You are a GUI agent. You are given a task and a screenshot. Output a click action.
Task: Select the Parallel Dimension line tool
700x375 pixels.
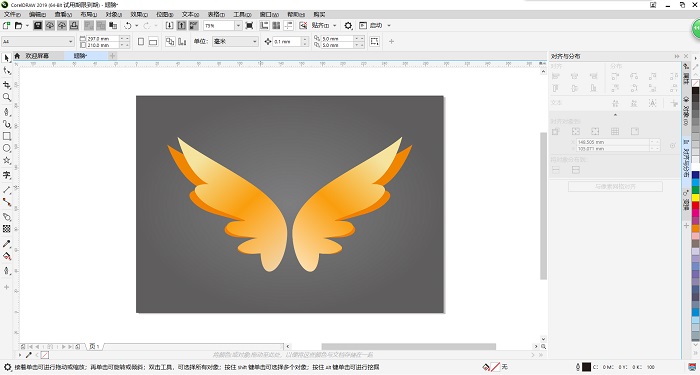[7, 190]
